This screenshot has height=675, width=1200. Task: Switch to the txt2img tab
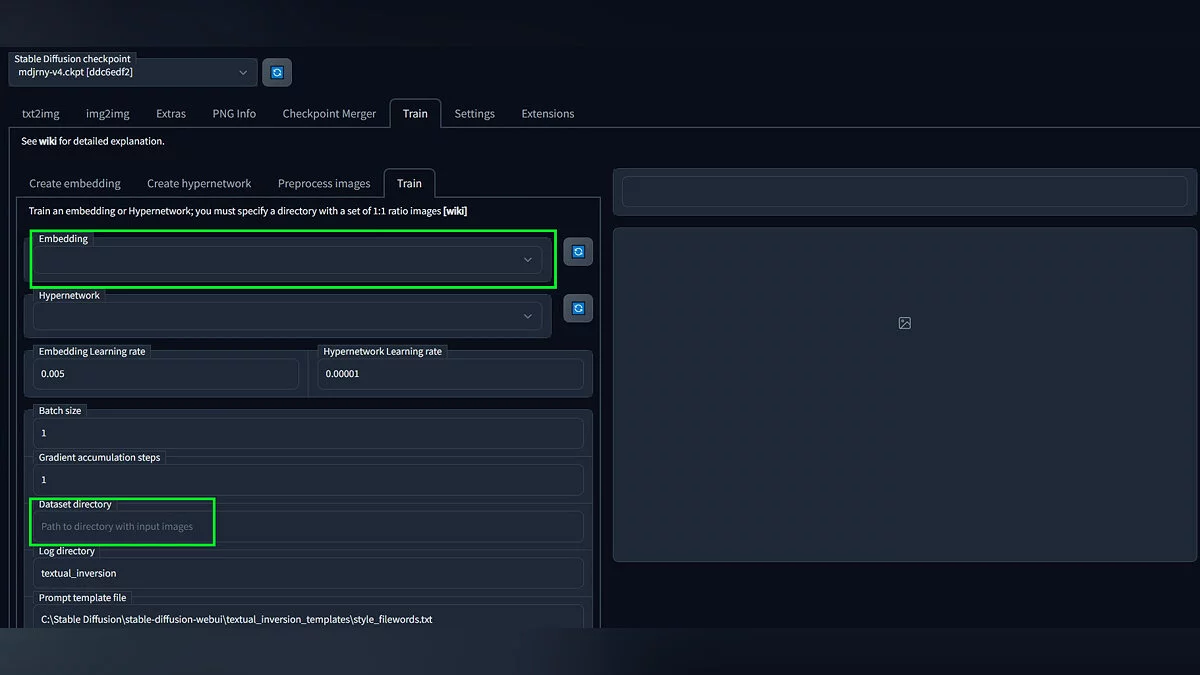point(41,114)
